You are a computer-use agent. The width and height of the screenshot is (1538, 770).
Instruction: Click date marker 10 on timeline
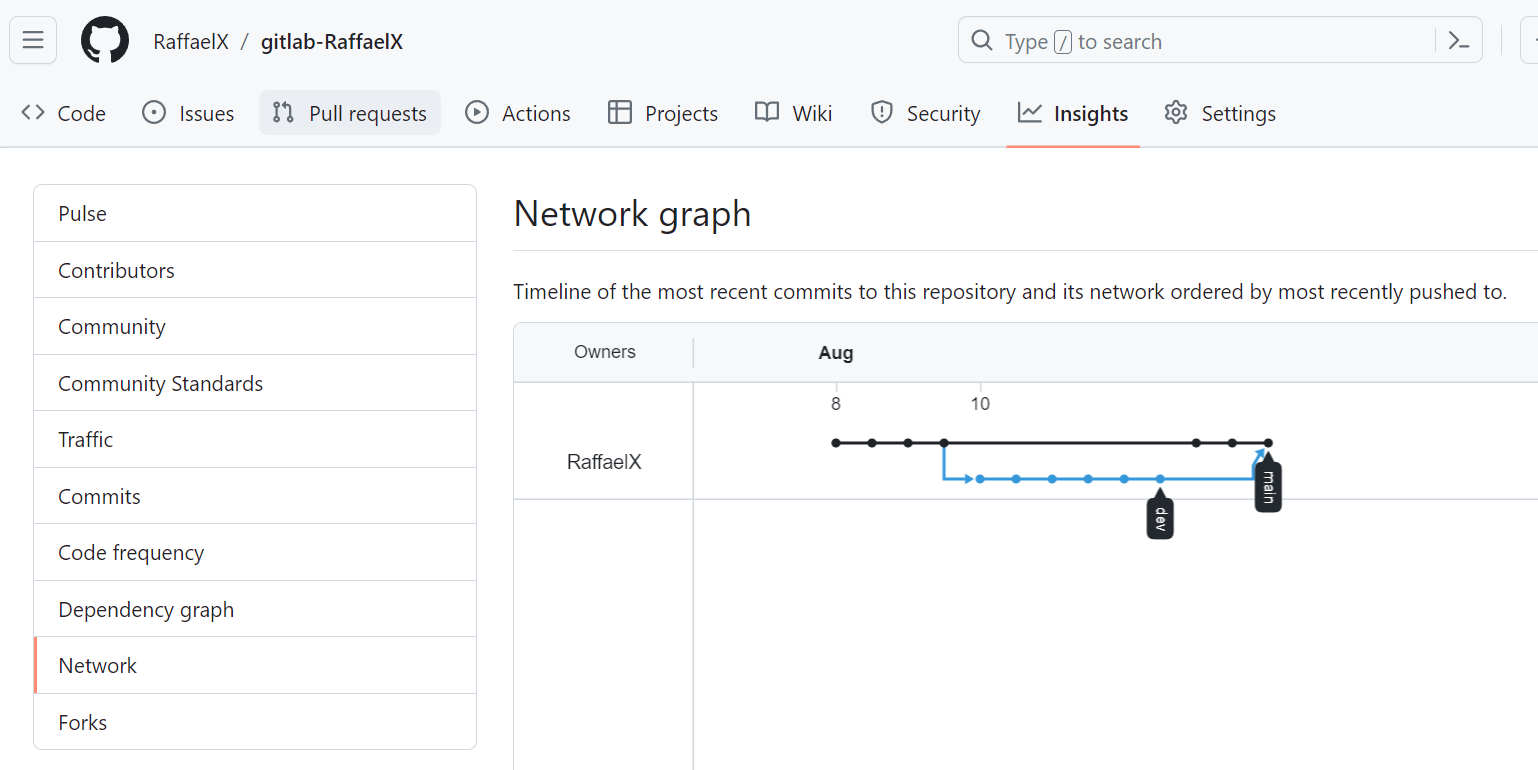pos(980,404)
